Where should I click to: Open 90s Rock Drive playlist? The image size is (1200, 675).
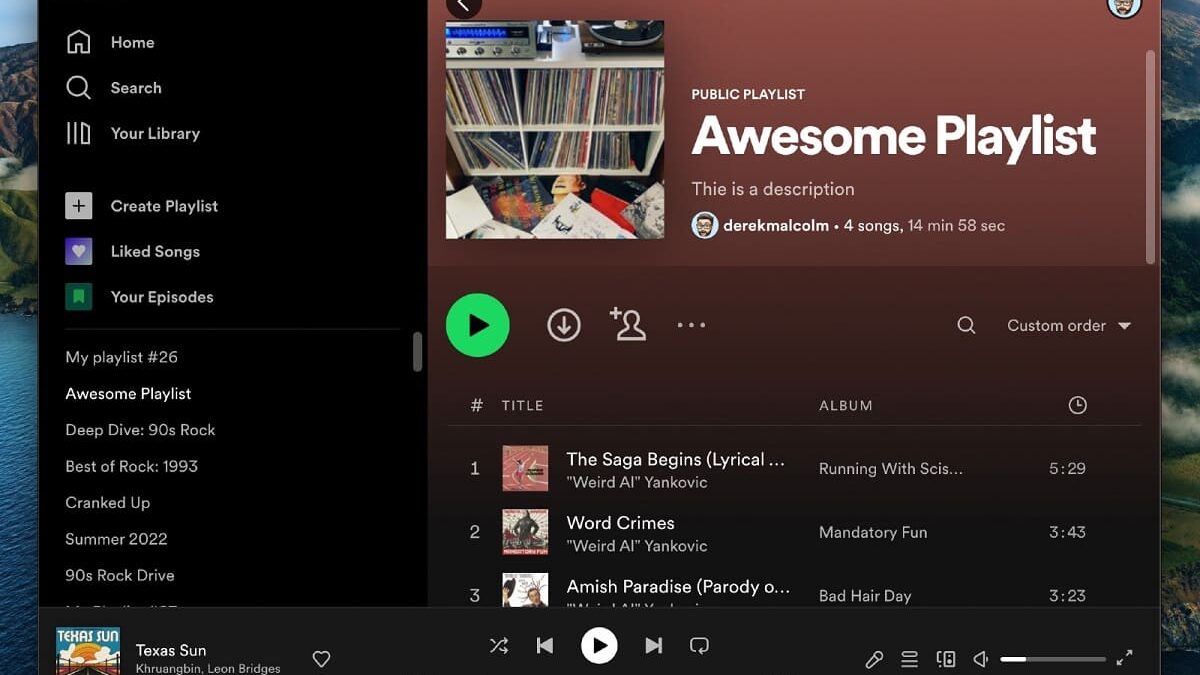click(119, 575)
